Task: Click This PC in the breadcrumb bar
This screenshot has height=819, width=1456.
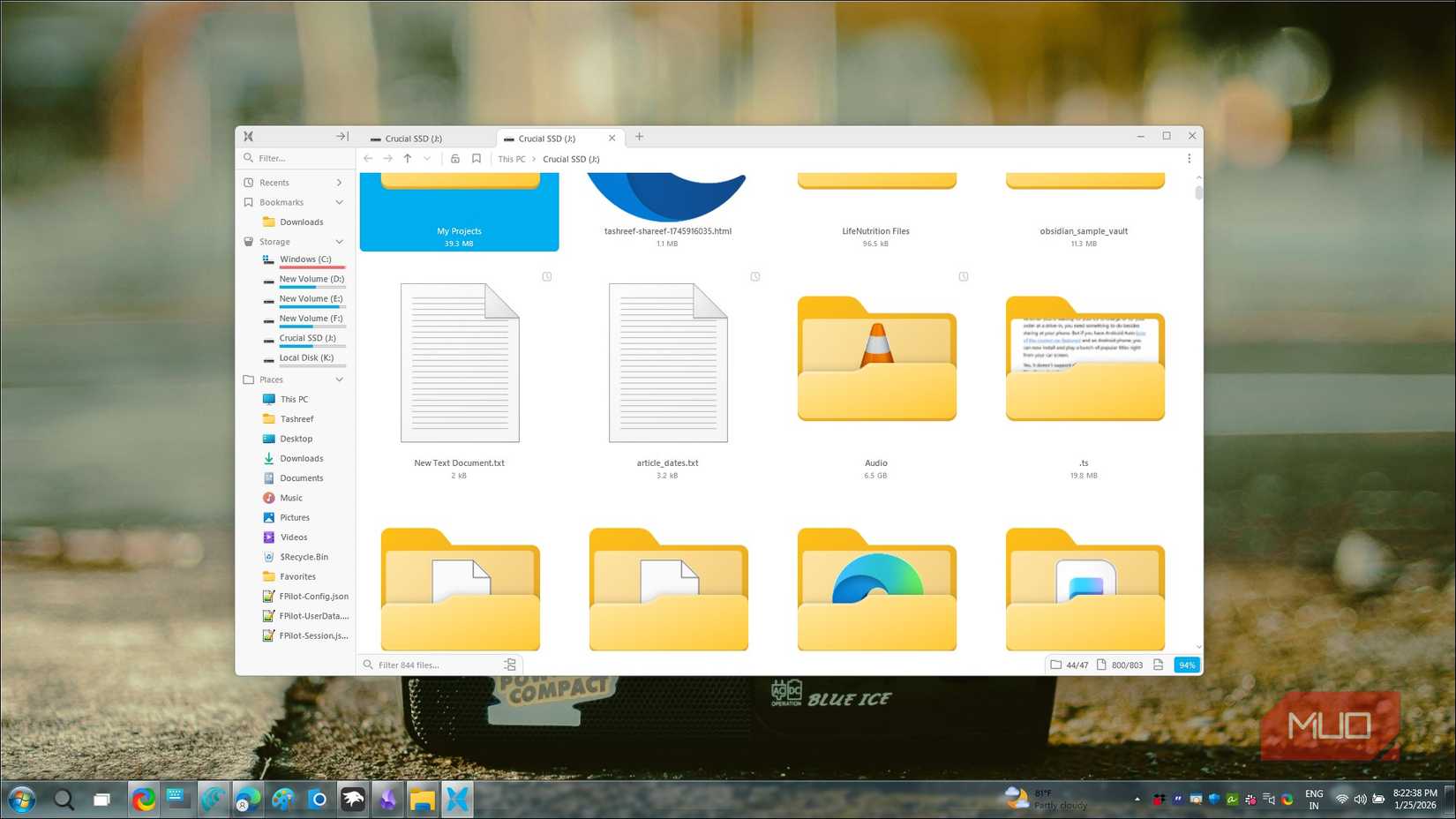Action: [x=512, y=159]
